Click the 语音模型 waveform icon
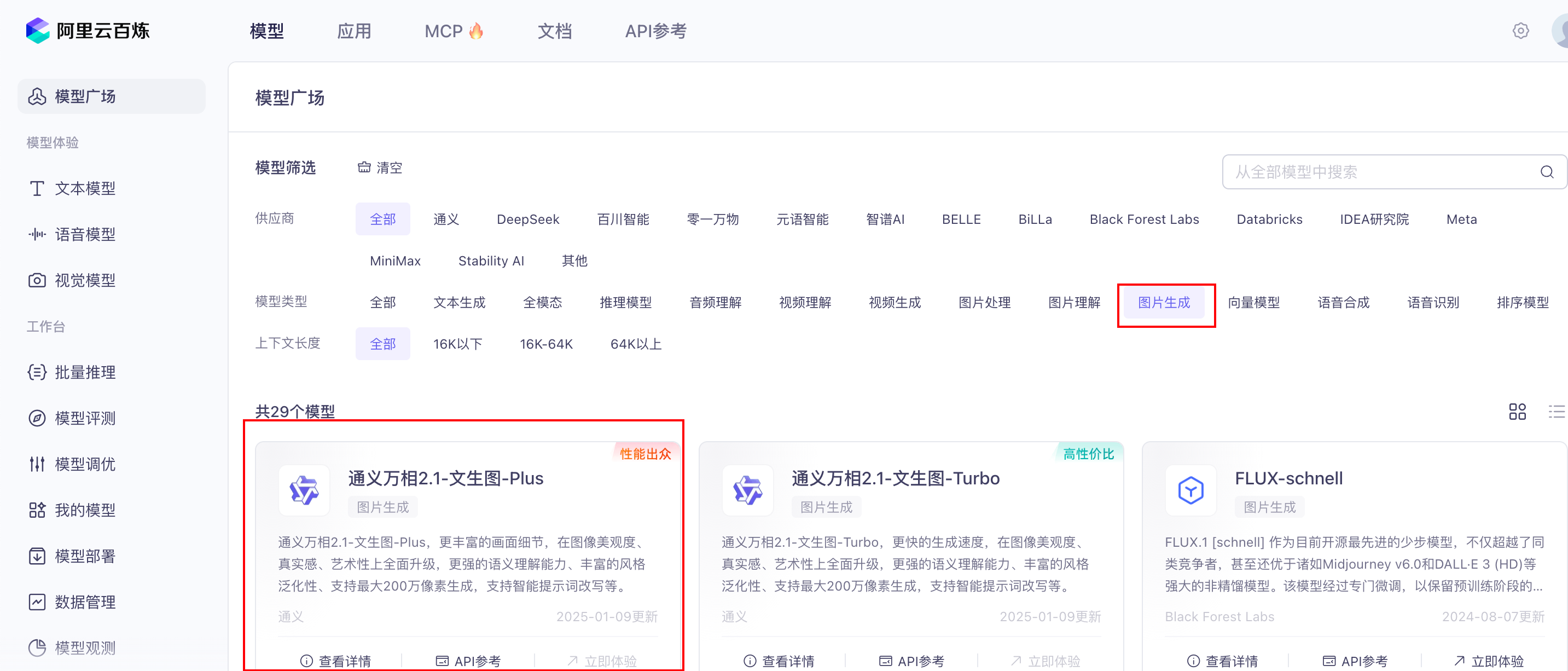 [37, 234]
